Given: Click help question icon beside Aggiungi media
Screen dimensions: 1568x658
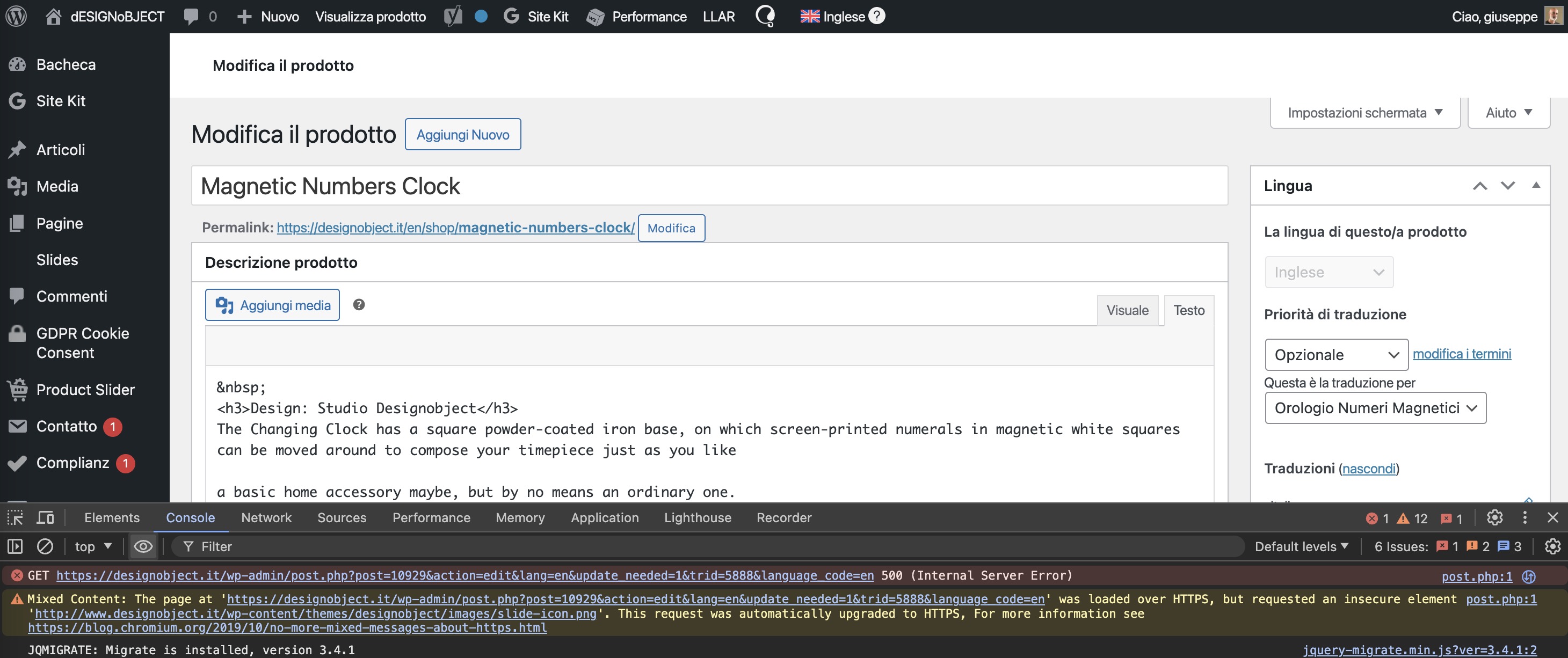Looking at the screenshot, I should 359,305.
